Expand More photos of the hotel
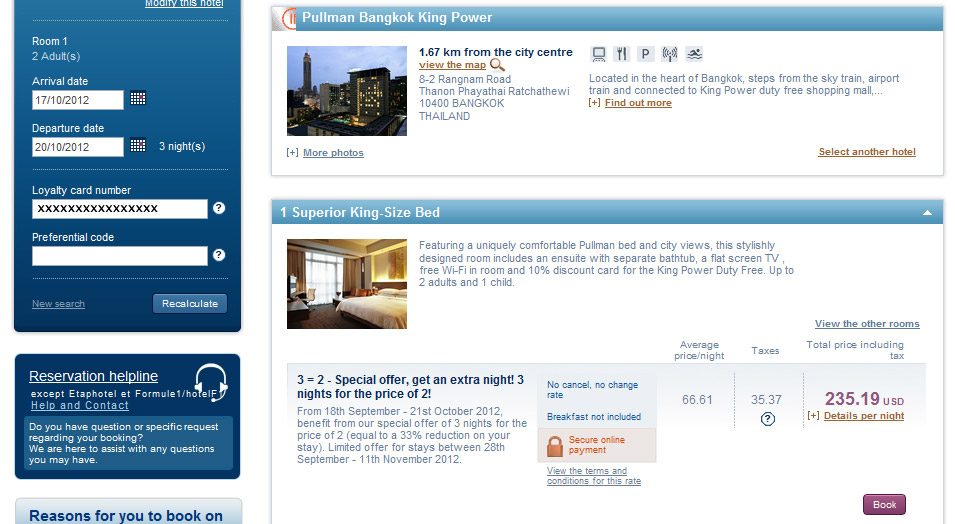This screenshot has height=524, width=955. pos(333,152)
